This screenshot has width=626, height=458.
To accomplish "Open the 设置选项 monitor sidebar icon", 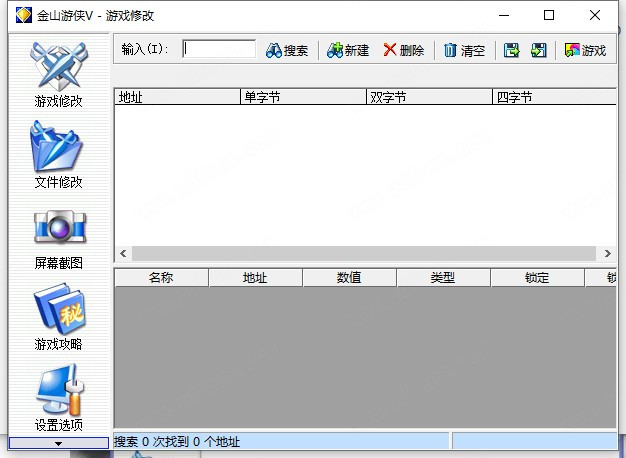I will [x=60, y=389].
